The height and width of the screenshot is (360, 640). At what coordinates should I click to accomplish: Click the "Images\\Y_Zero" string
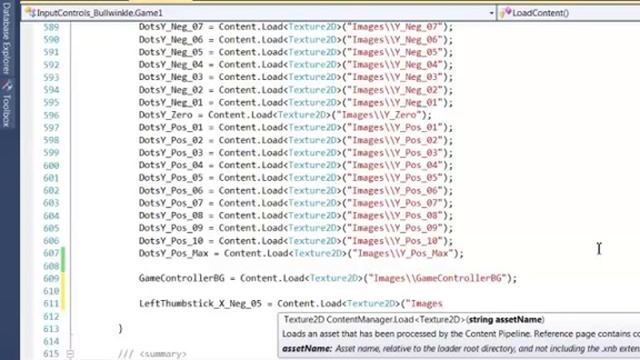coord(379,115)
